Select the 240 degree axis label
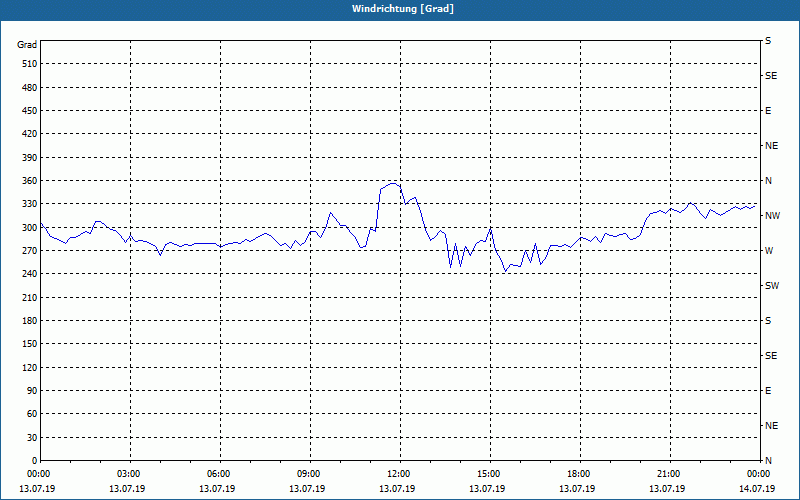Viewport: 800px width, 500px height. click(30, 274)
